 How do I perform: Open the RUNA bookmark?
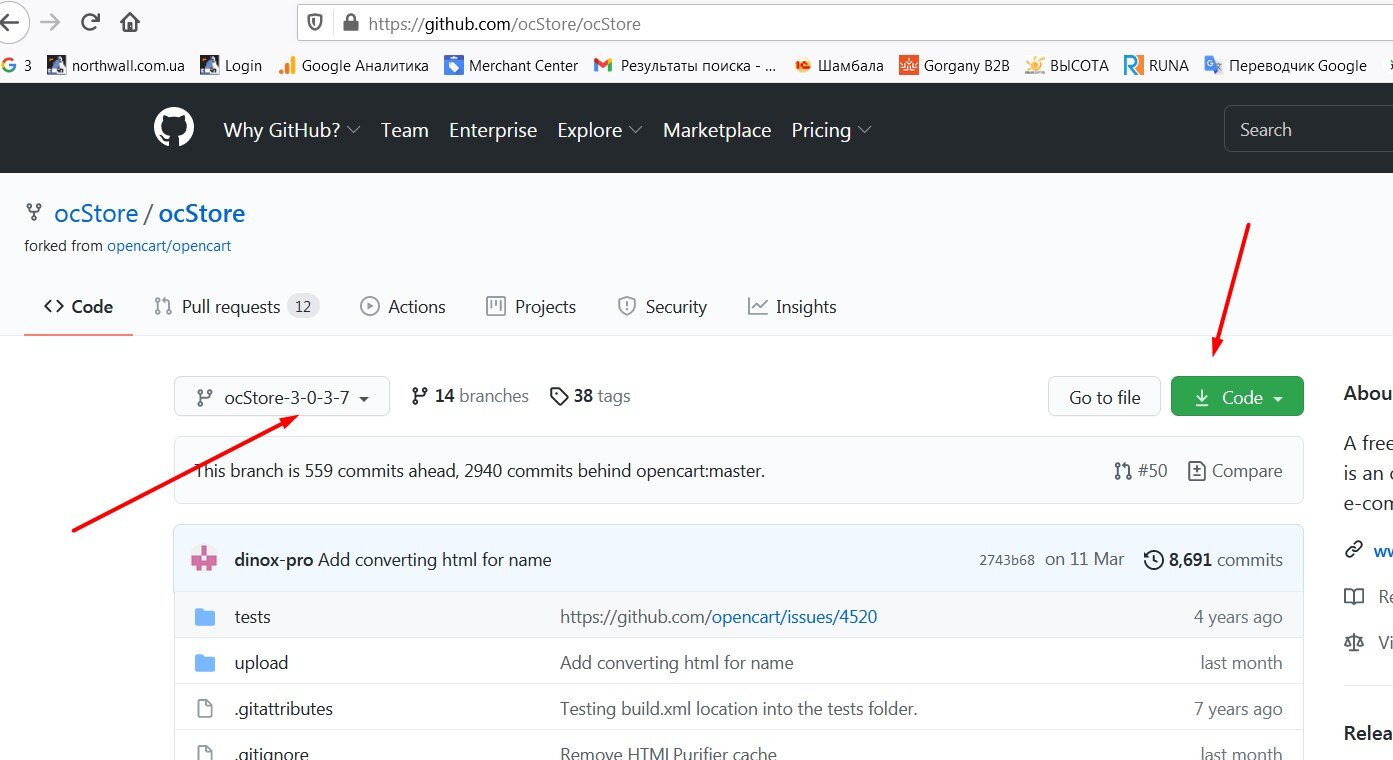1156,65
